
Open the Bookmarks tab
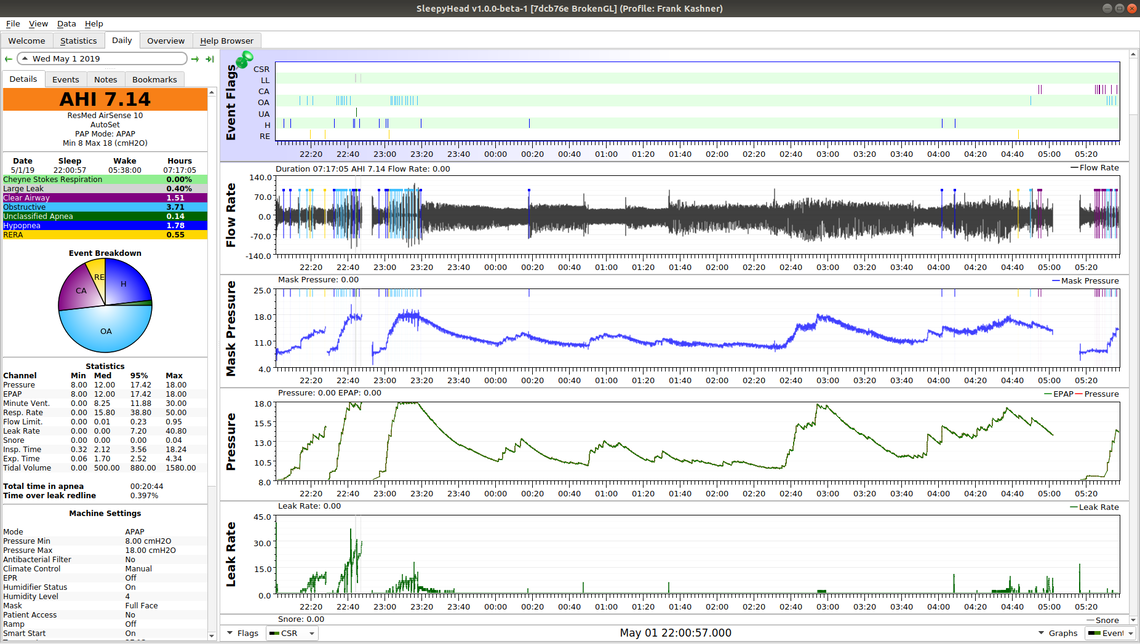[x=154, y=79]
